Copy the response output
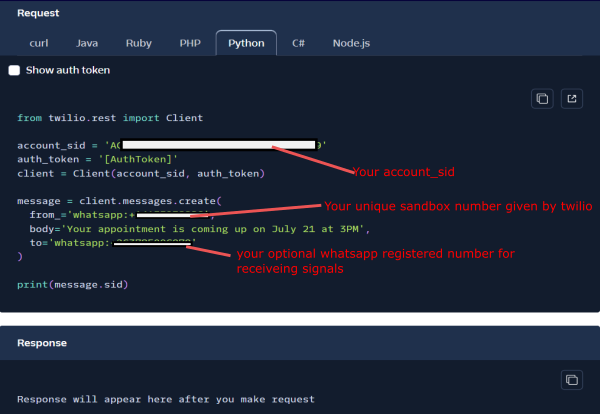The height and width of the screenshot is (414, 600). [572, 380]
